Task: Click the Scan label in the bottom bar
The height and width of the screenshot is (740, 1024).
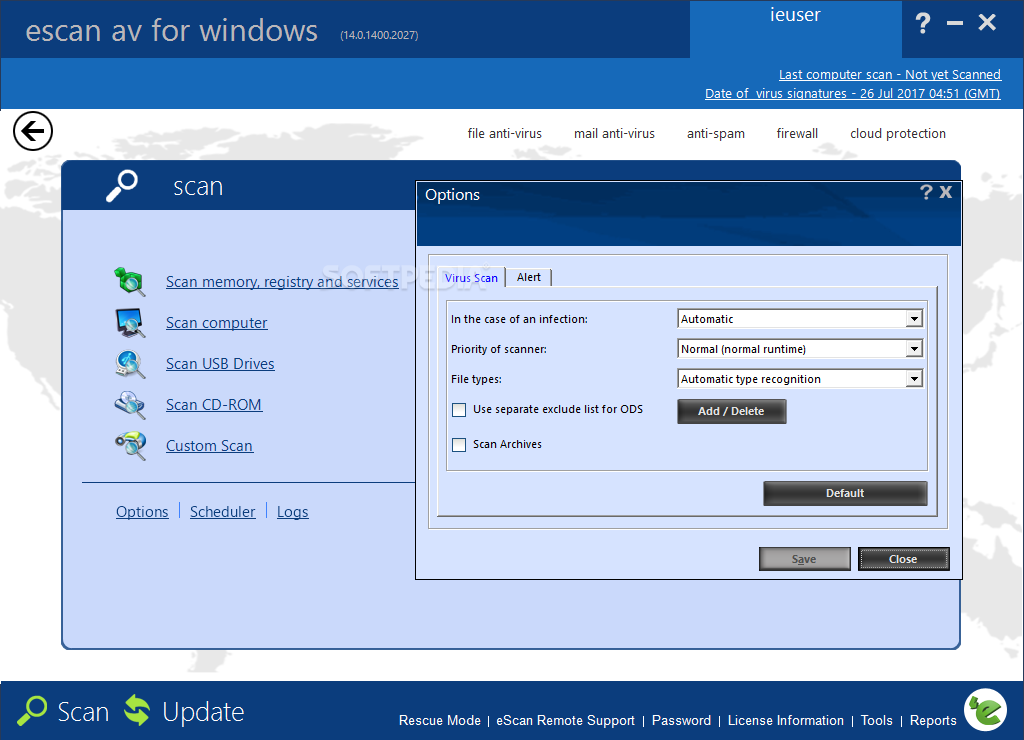Action: (83, 712)
